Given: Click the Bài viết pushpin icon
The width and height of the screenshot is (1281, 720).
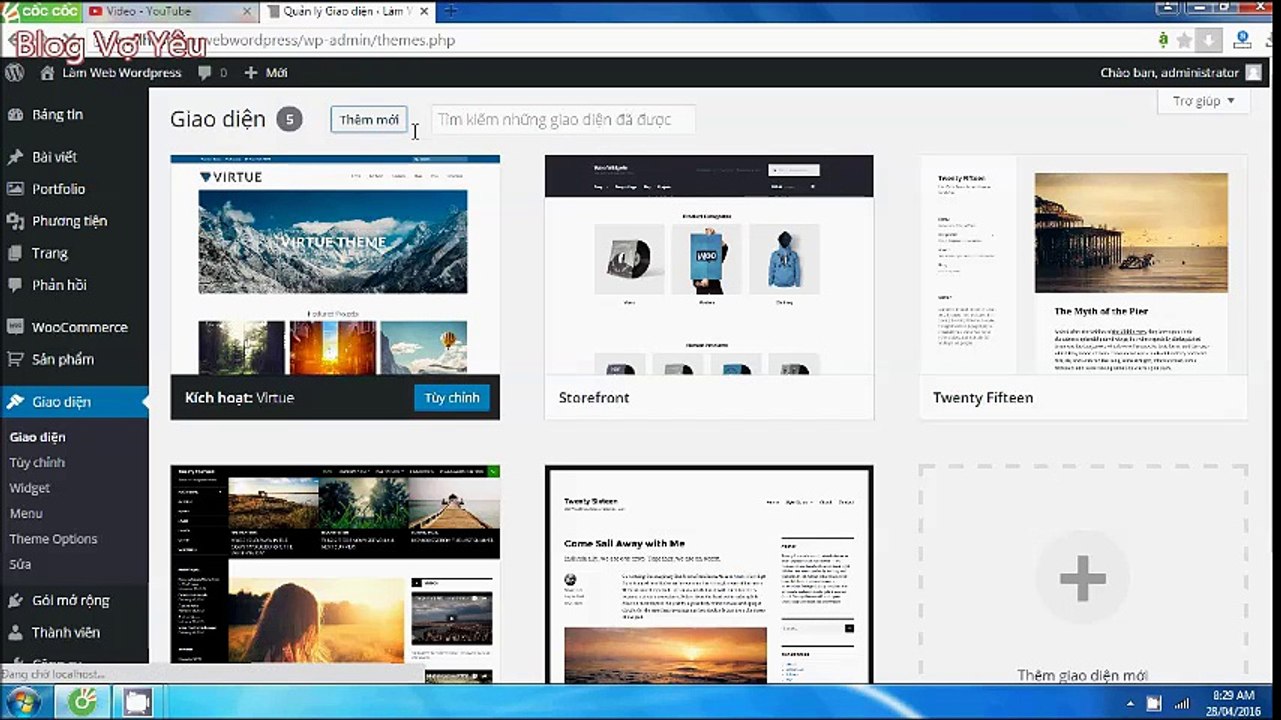Looking at the screenshot, I should [x=15, y=157].
